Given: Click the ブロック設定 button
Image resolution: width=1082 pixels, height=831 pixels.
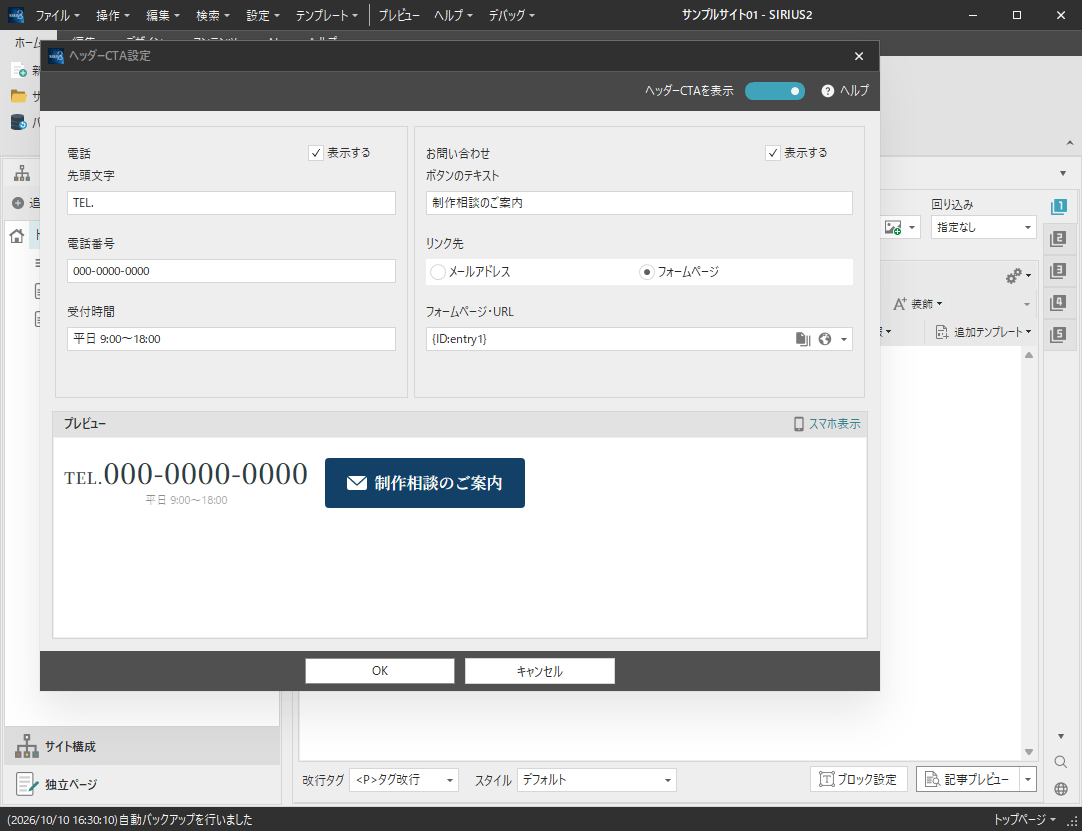Looking at the screenshot, I should pyautogui.click(x=858, y=779).
